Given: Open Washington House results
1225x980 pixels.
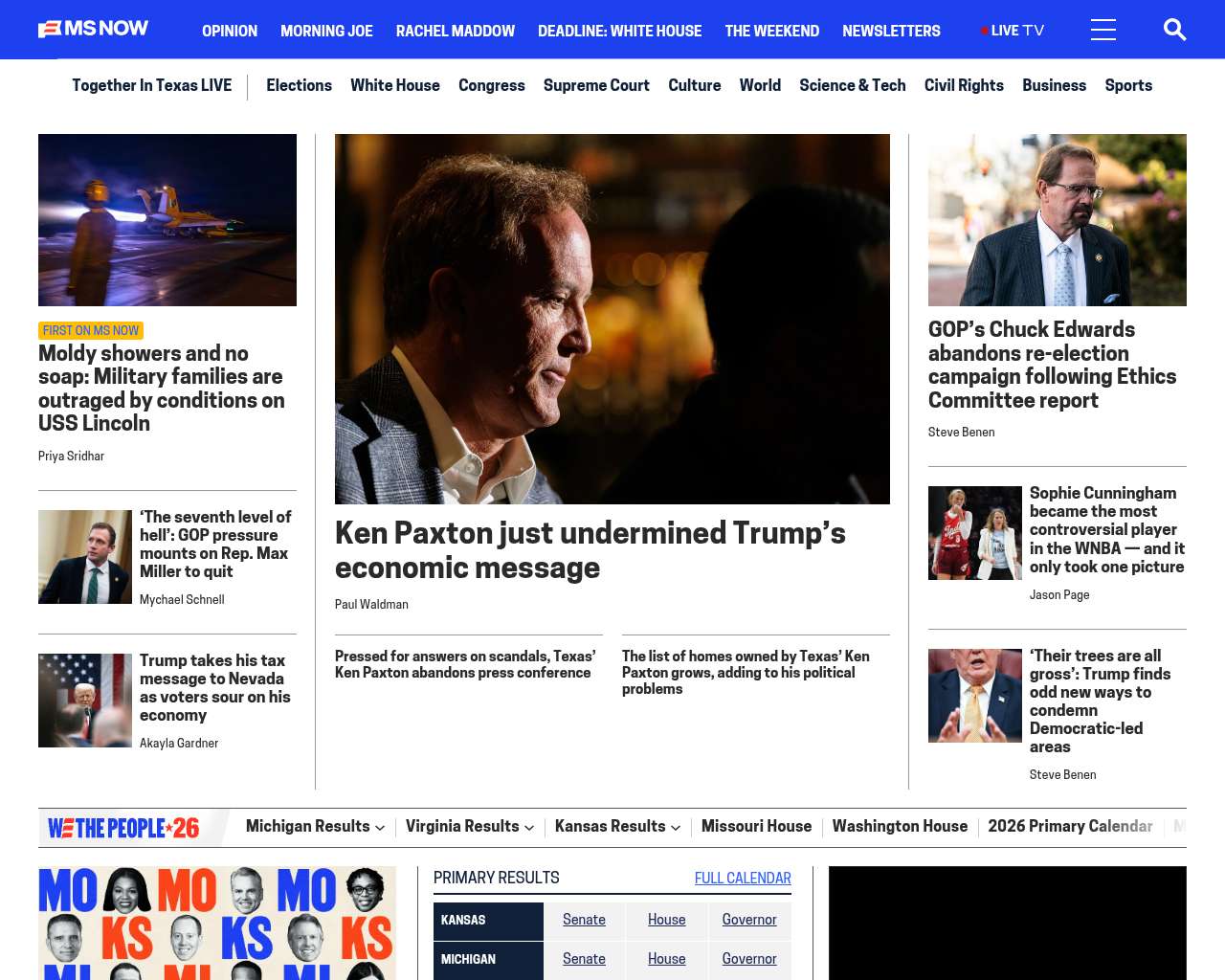Looking at the screenshot, I should (x=900, y=827).
